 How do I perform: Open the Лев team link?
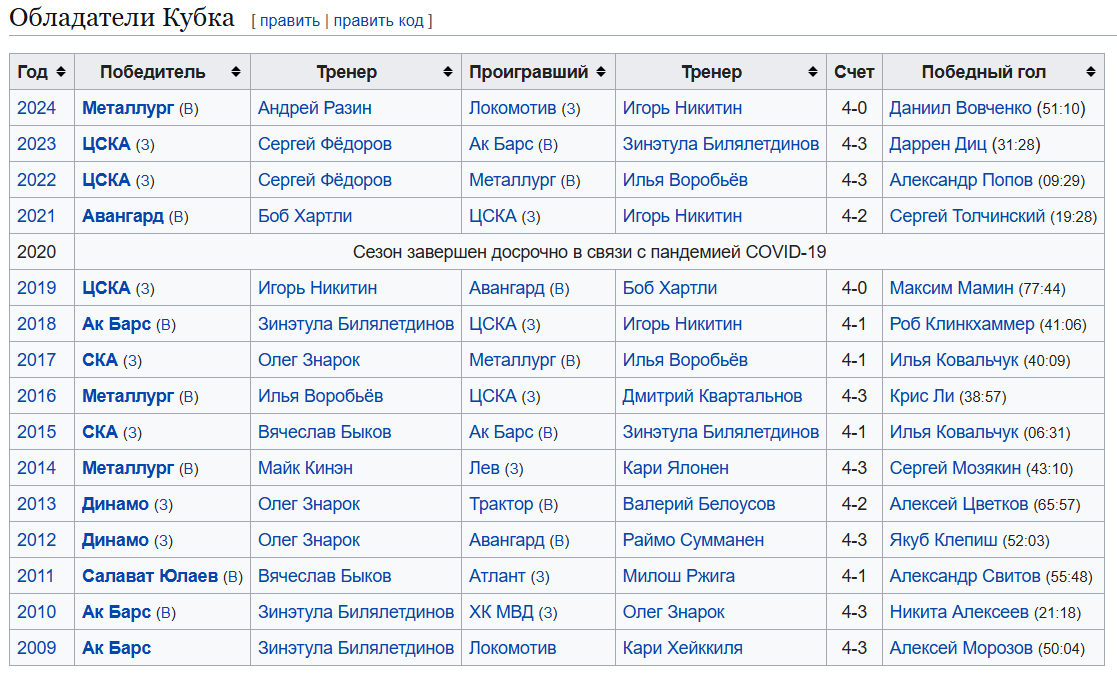click(484, 468)
